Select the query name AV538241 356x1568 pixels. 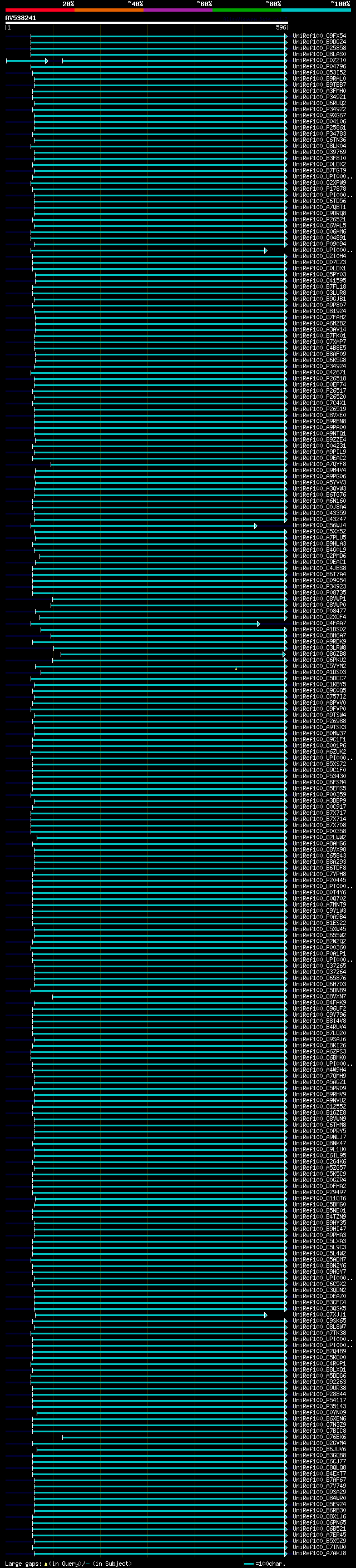21,18
